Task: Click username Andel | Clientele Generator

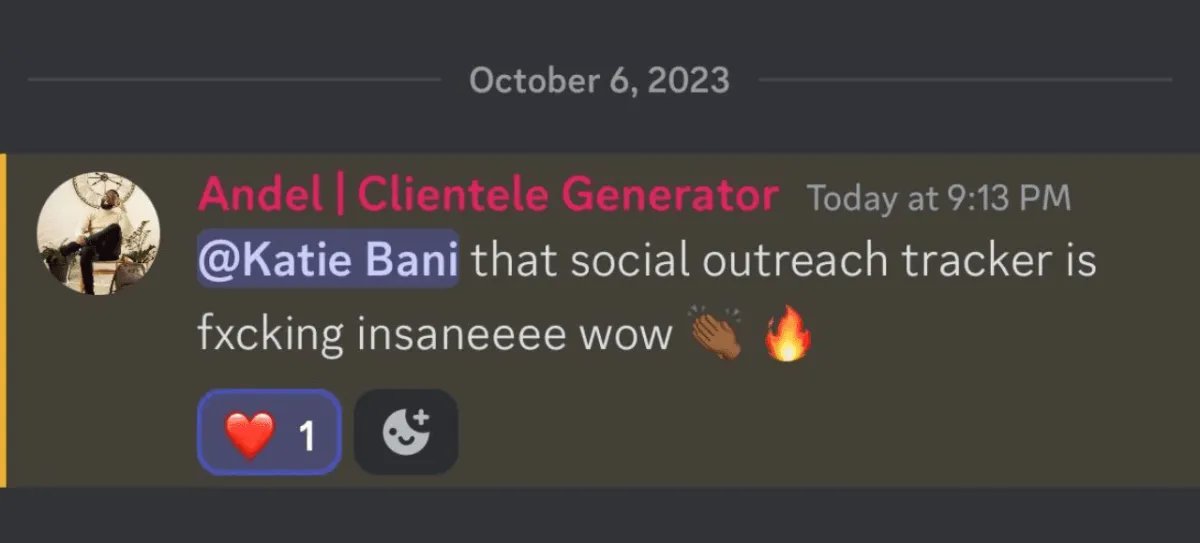Action: point(488,197)
